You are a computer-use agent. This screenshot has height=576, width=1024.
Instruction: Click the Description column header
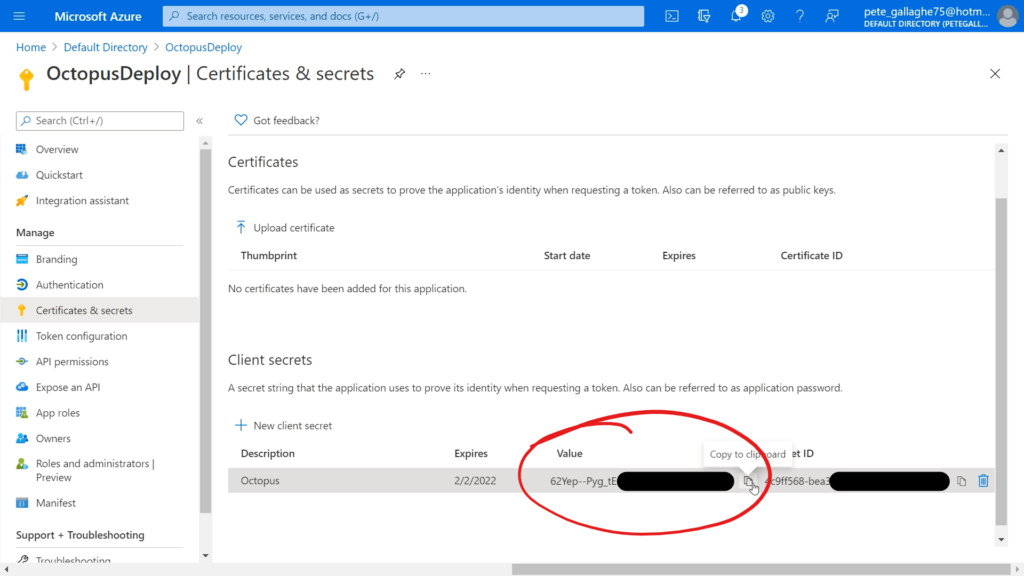267,453
